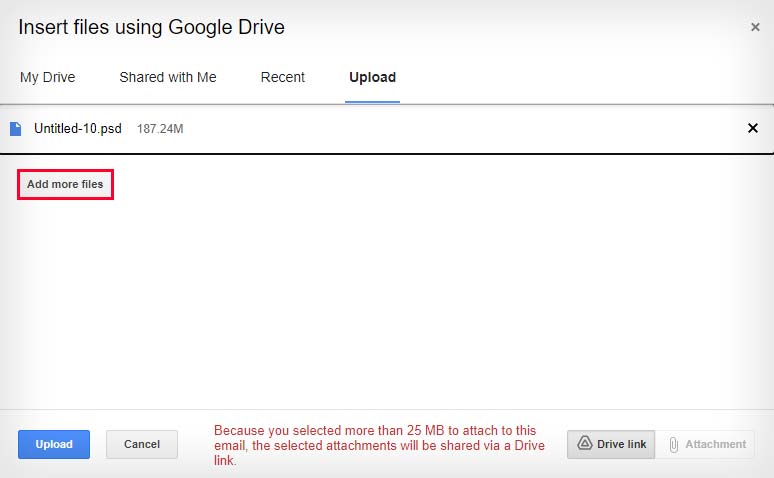Switch to Attachment insert mode
The height and width of the screenshot is (478, 774).
click(x=705, y=444)
